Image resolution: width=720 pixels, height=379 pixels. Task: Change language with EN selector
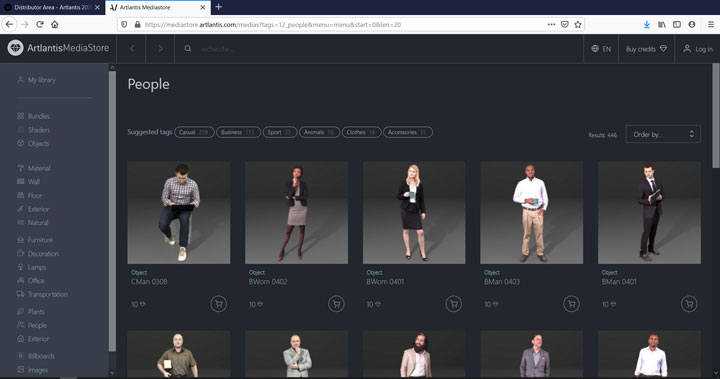(x=601, y=49)
